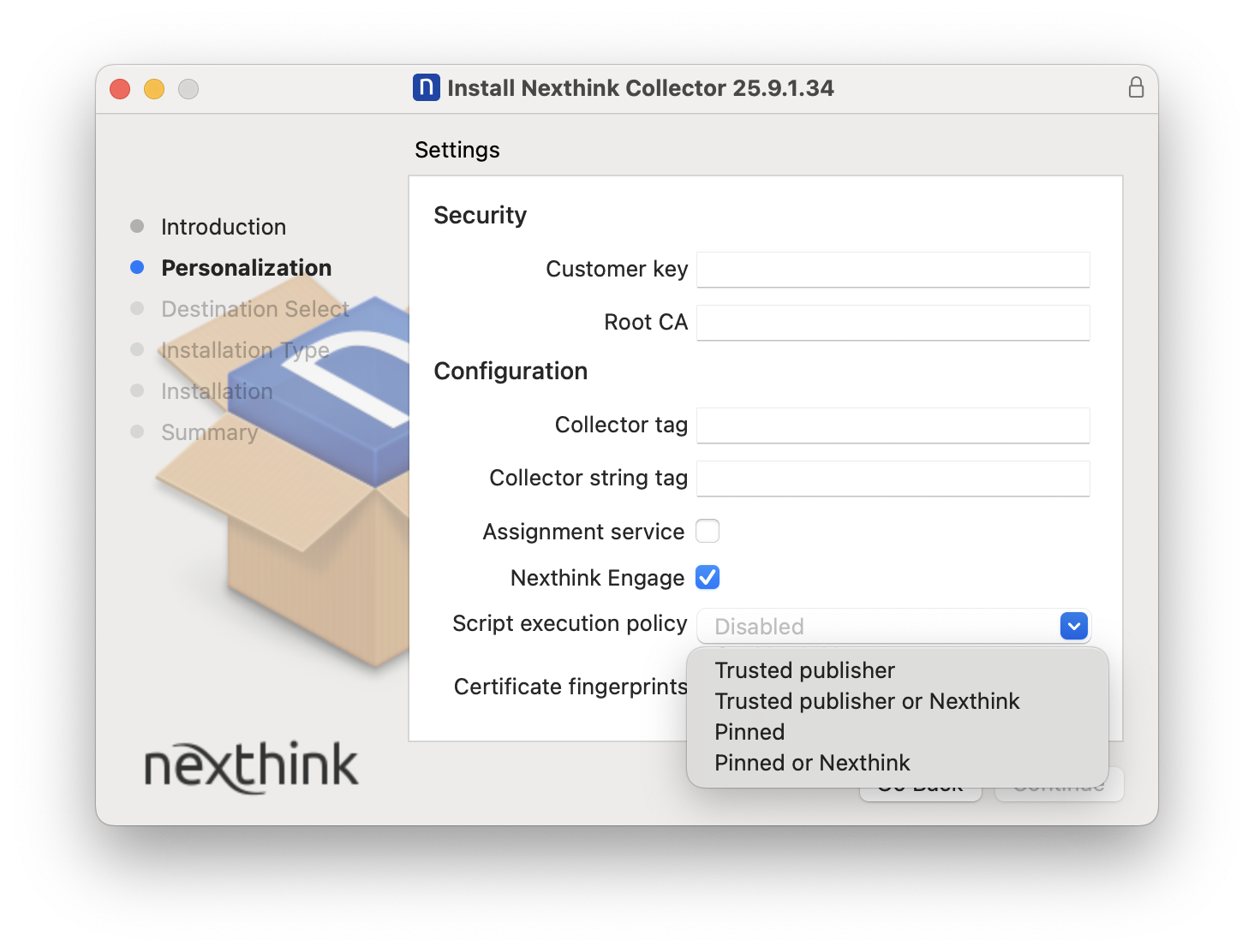Close the installer with red button
Screen dimensions: 1254x952
tap(120, 89)
